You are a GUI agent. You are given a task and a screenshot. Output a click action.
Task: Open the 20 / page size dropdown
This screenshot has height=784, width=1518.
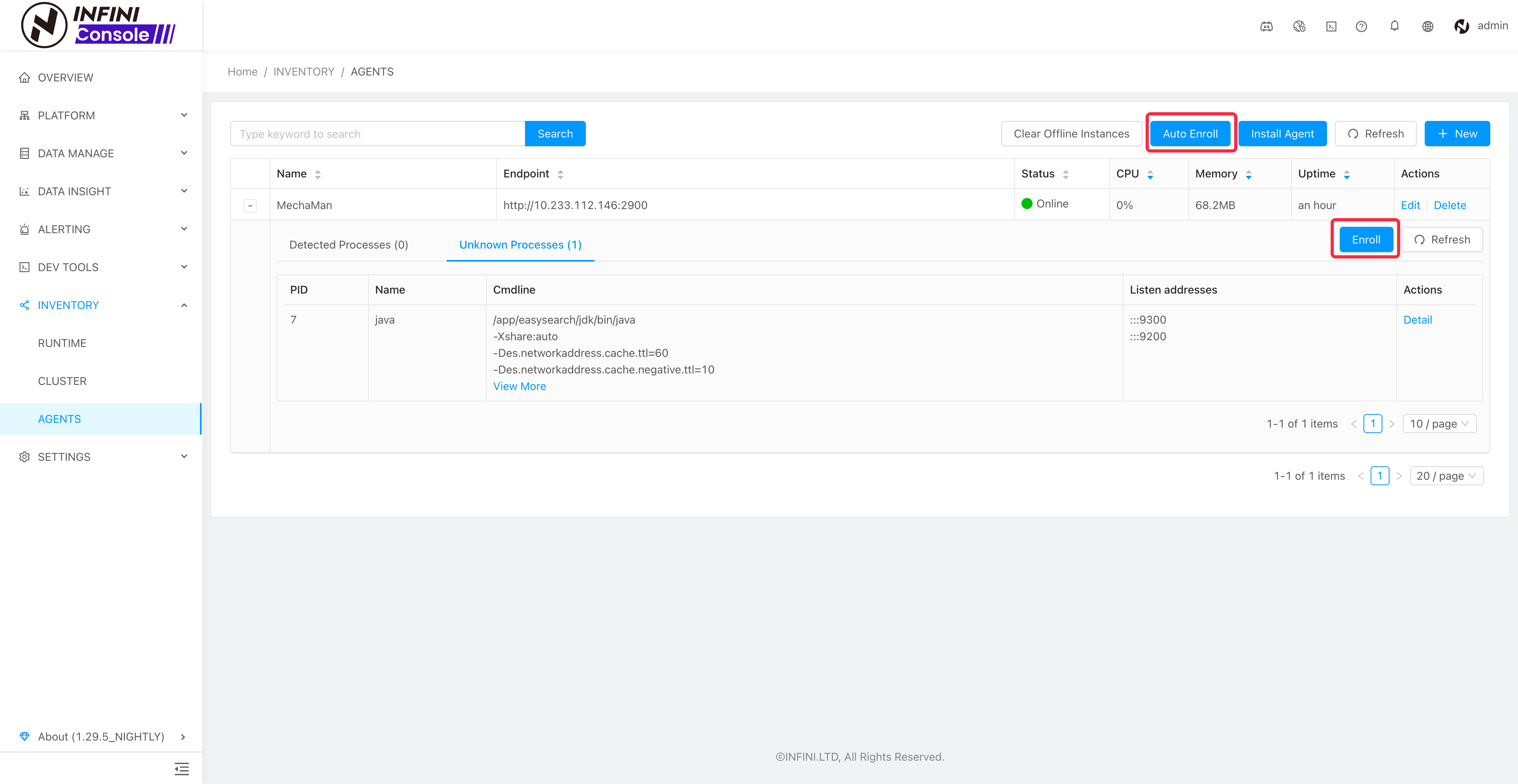coord(1446,476)
